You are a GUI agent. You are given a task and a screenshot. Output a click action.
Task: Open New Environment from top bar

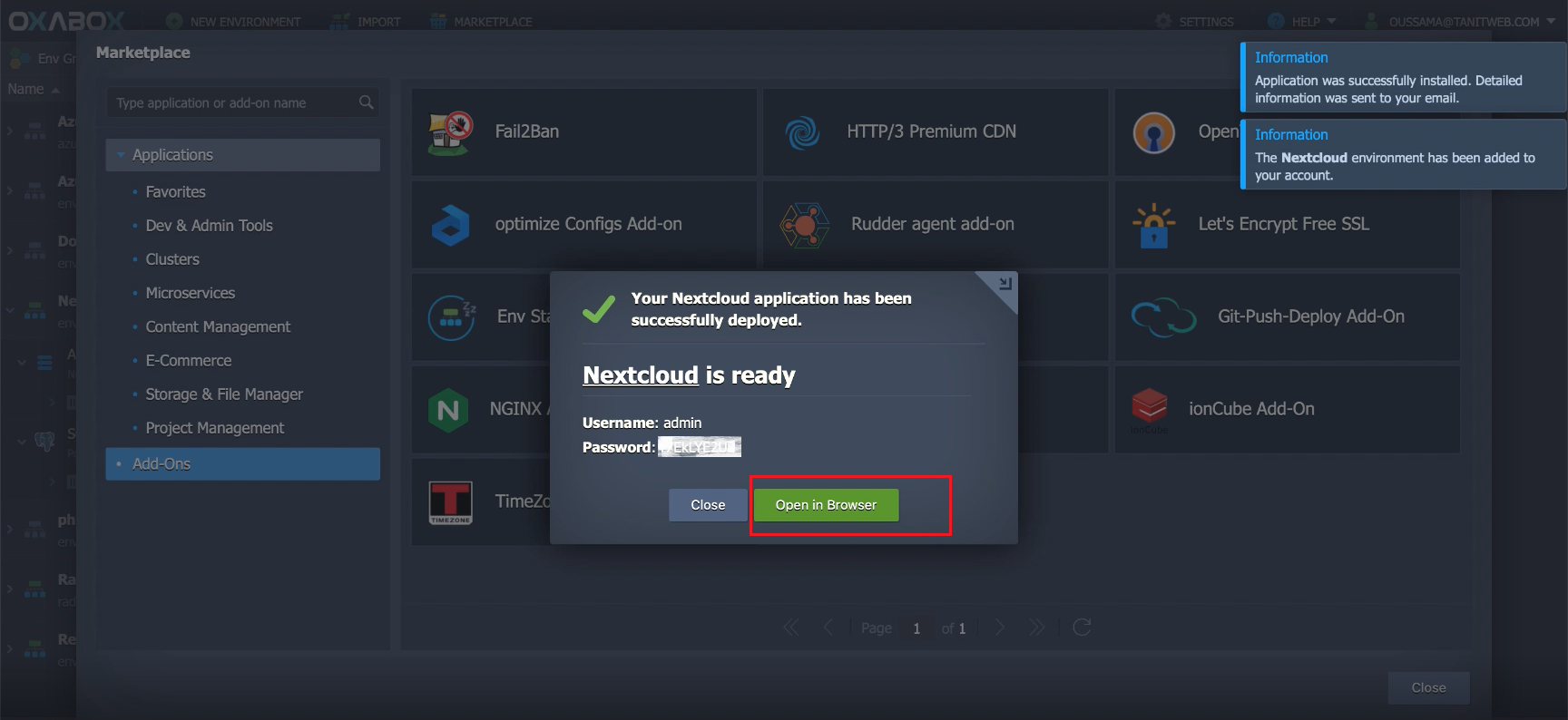[233, 21]
